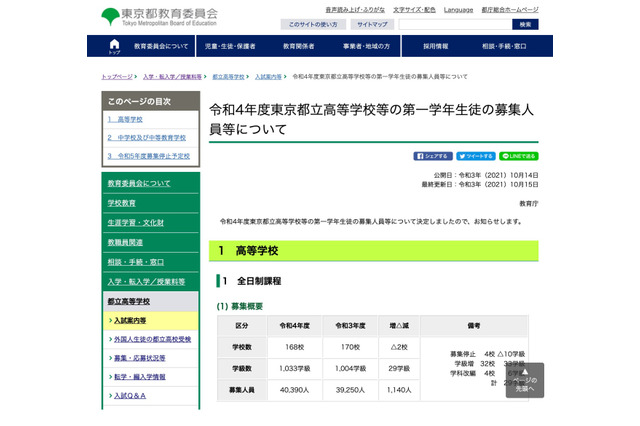This screenshot has width=640, height=426.
Task: Click the table cell 168校
Action: click(x=295, y=347)
